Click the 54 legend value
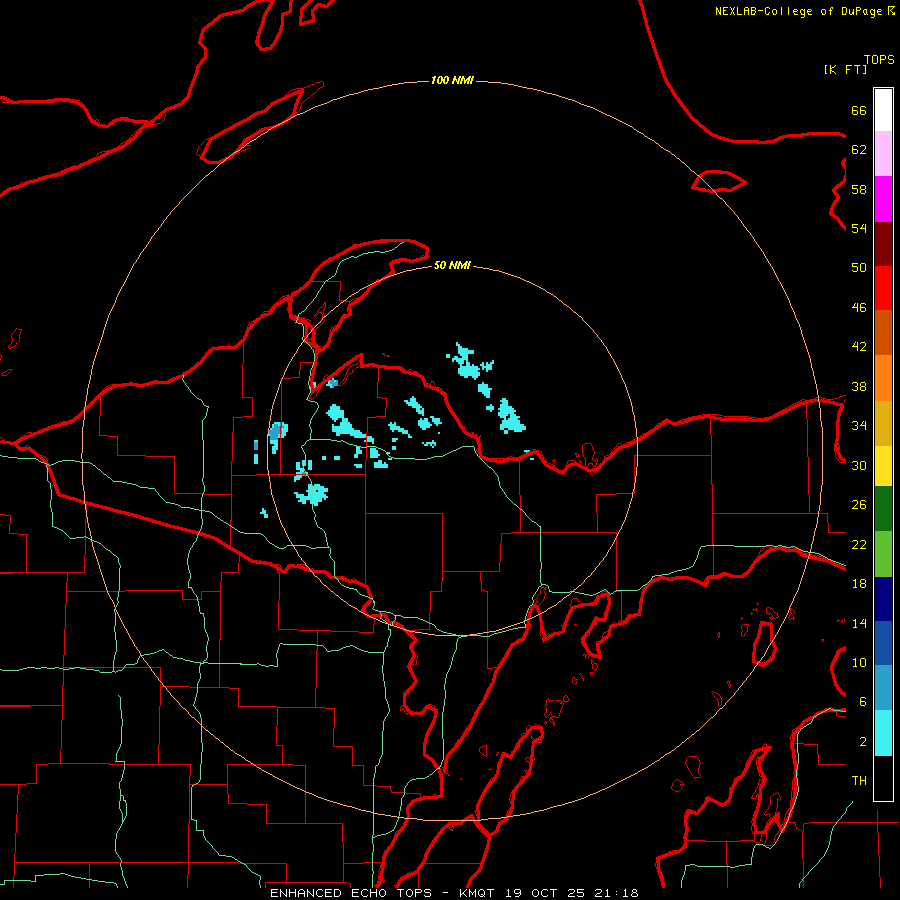Screen dimensions: 900x900 (859, 228)
